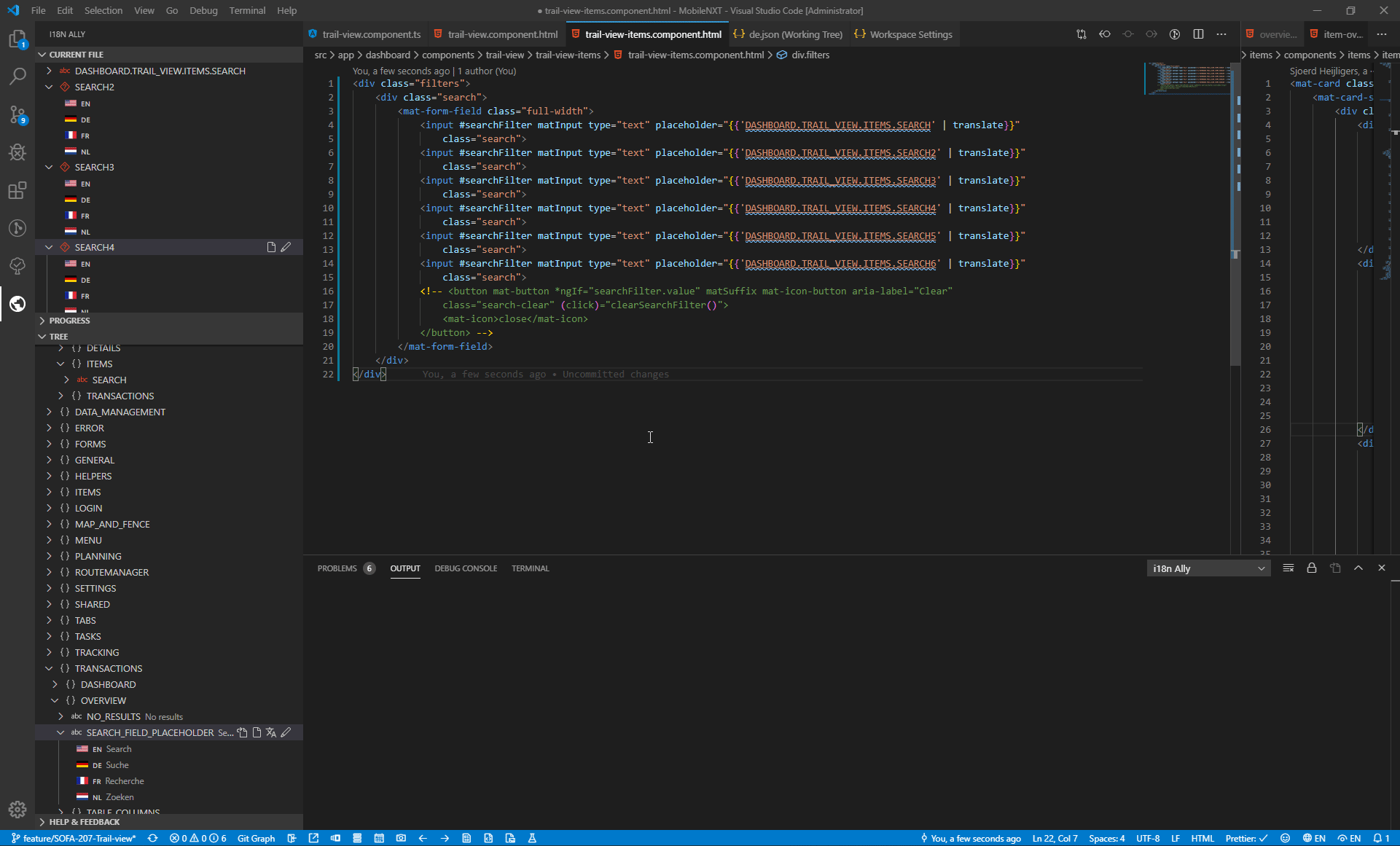The image size is (1400, 846).
Task: Open the Extensions view
Action: (17, 190)
